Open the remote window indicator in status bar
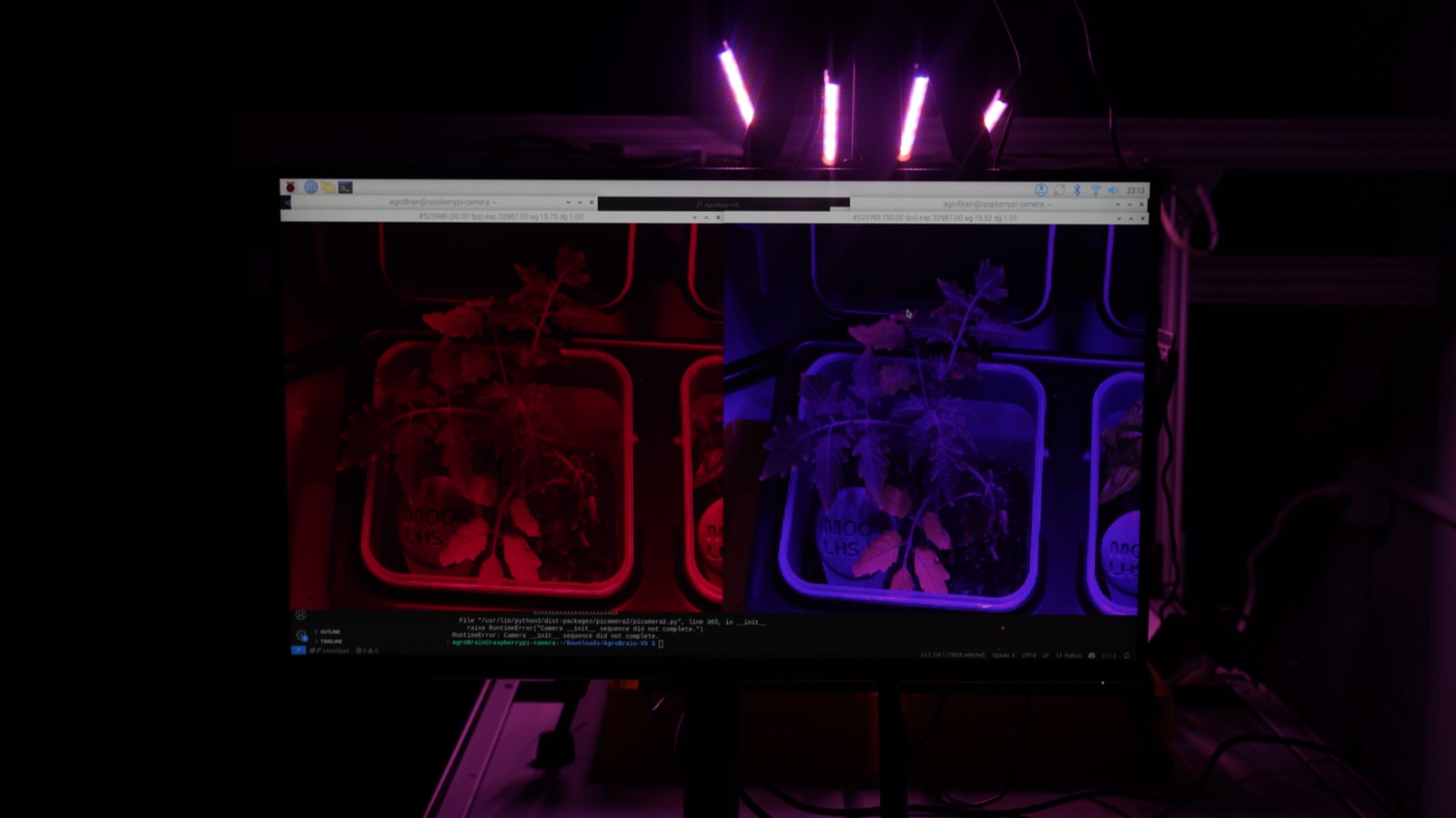Screen dimensions: 1456x818 click(x=298, y=651)
